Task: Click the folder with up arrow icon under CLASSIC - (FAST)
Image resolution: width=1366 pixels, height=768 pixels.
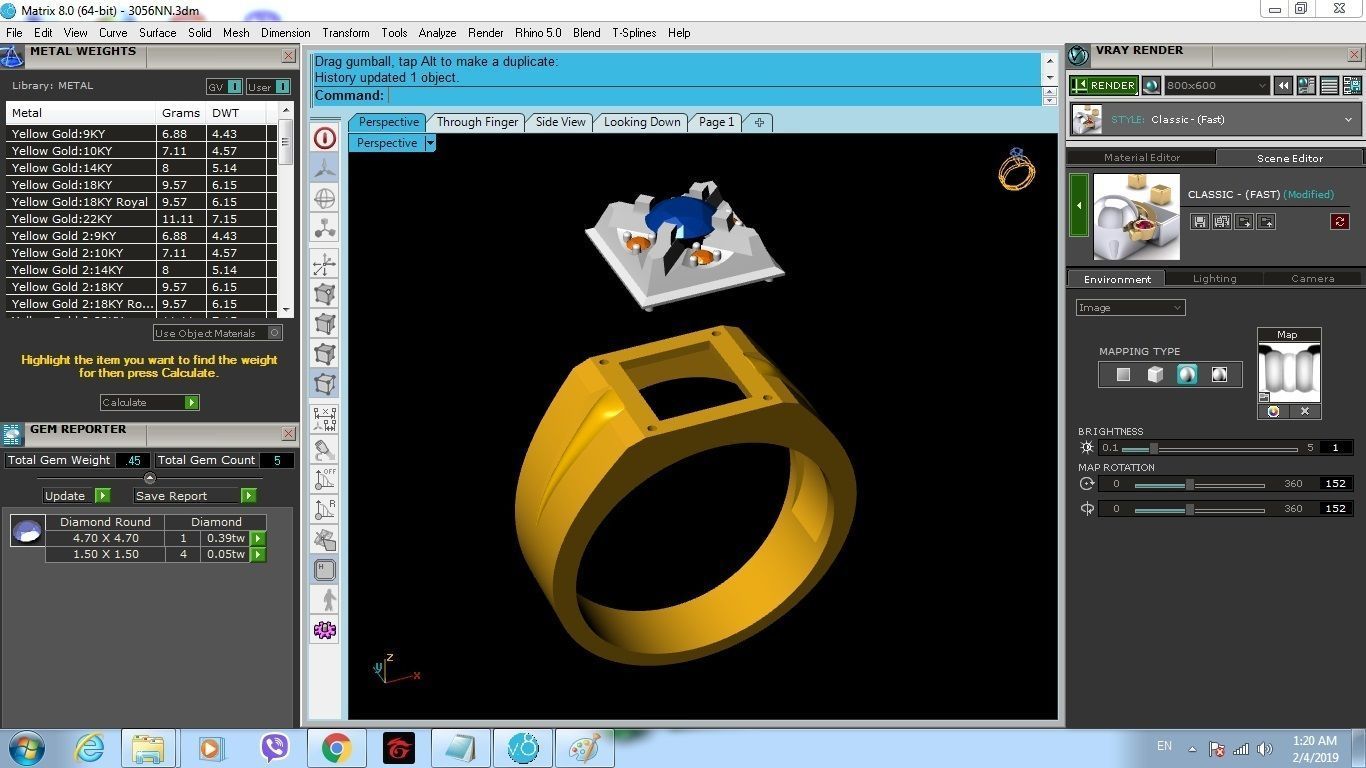Action: tap(1267, 221)
